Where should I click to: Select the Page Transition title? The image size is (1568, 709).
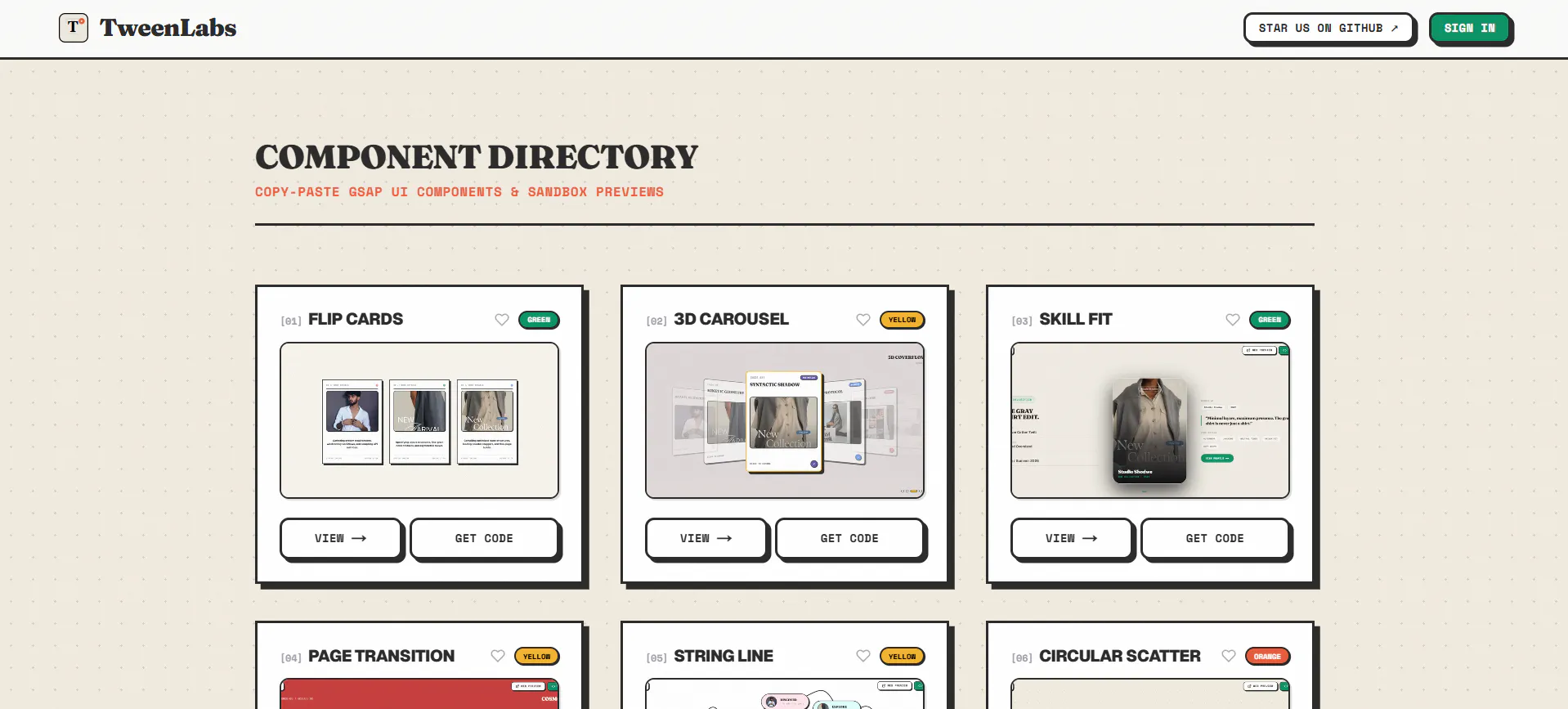[x=382, y=656]
